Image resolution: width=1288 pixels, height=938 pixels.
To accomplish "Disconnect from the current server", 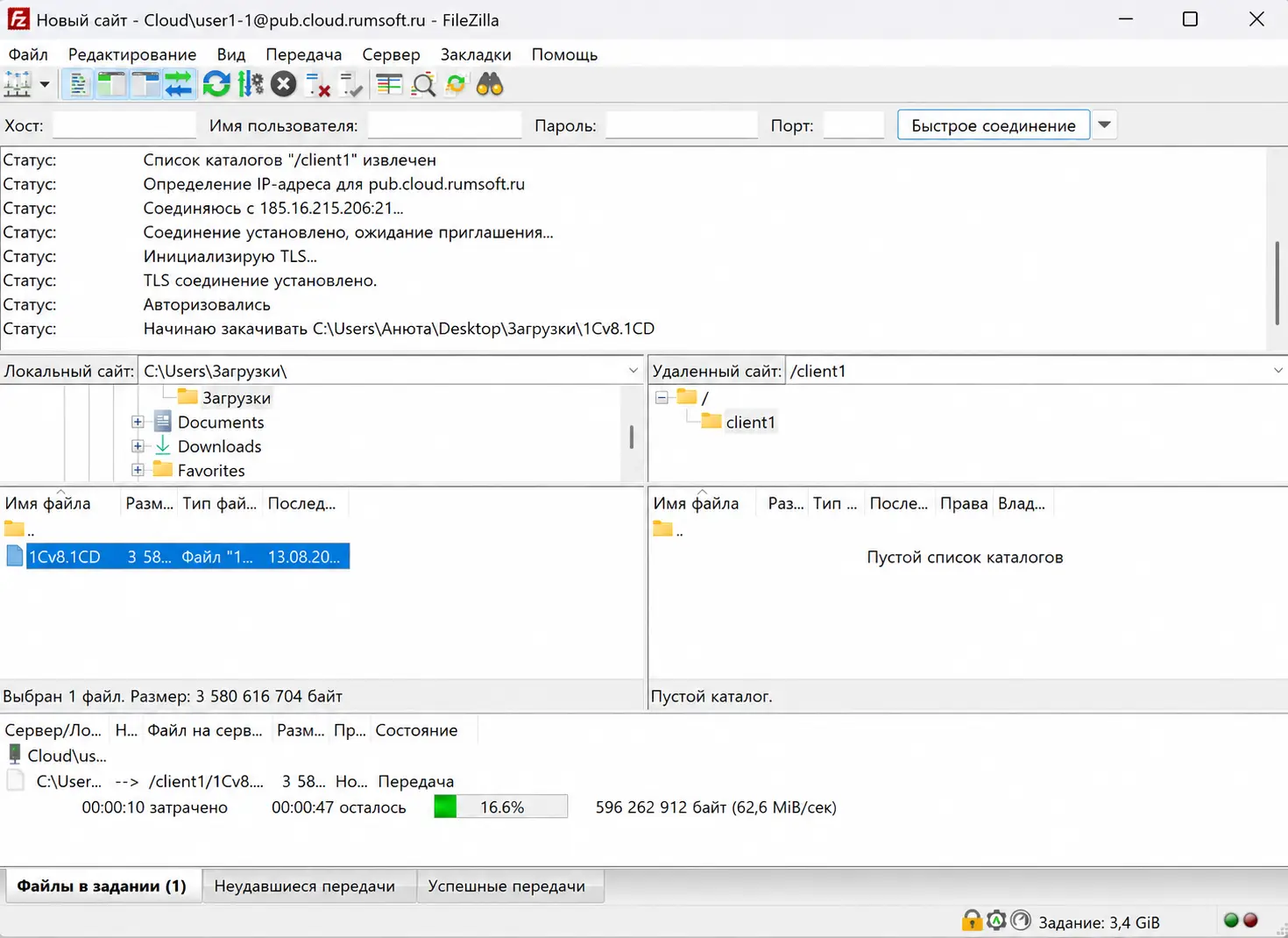I will [x=317, y=84].
